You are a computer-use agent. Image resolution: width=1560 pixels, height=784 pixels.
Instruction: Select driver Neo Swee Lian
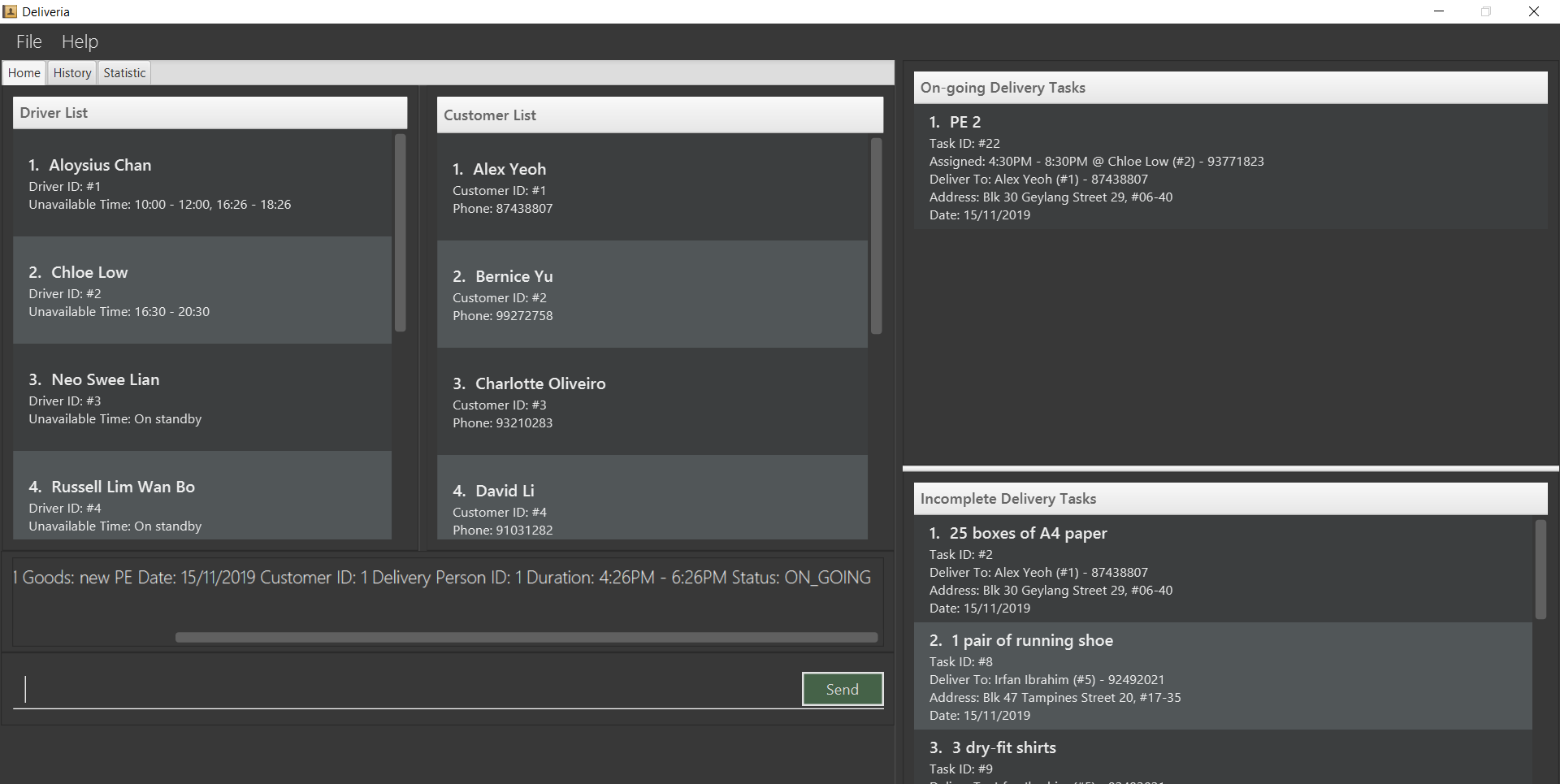tap(202, 397)
